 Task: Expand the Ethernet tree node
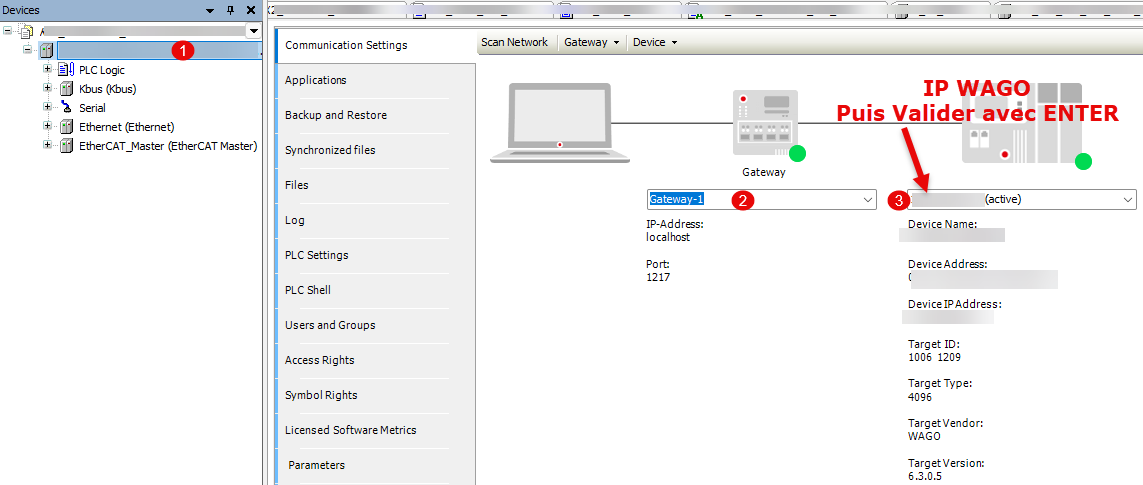47,127
